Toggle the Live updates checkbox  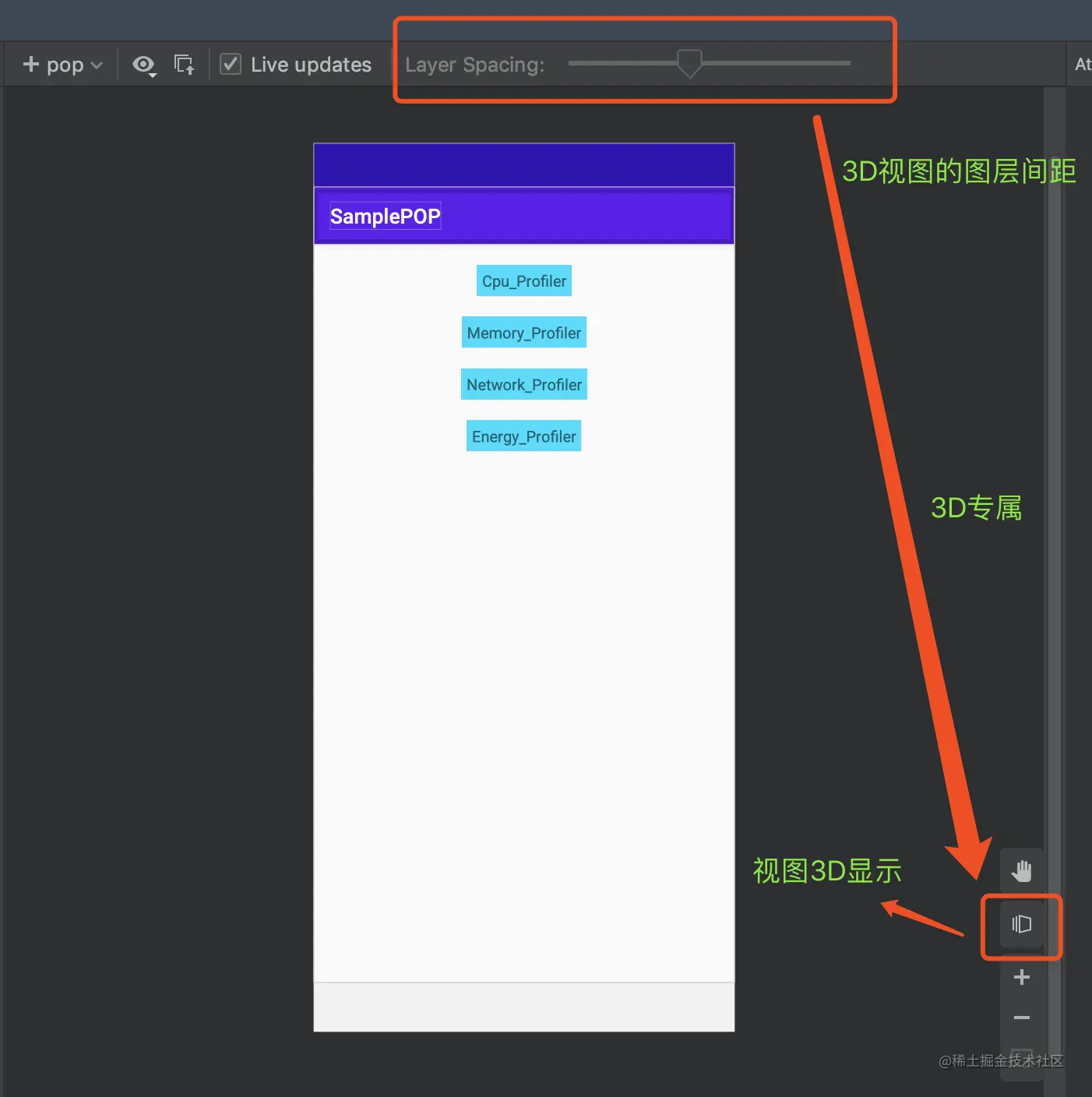pos(231,64)
